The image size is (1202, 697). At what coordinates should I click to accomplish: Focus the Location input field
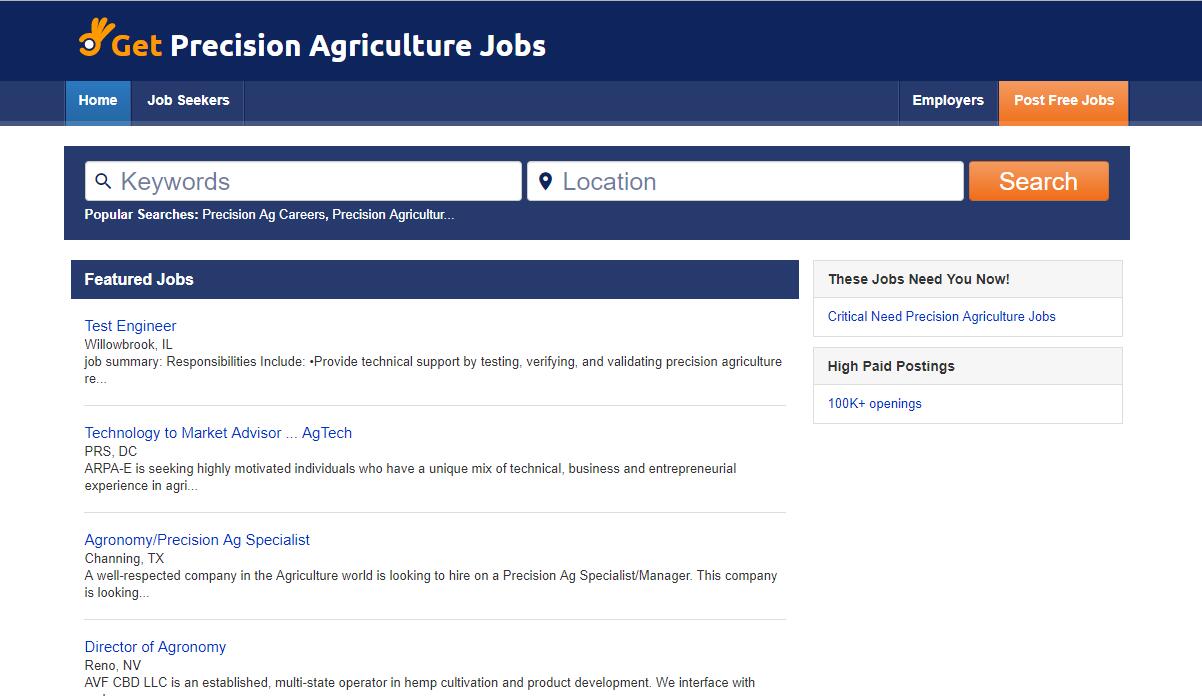click(745, 181)
